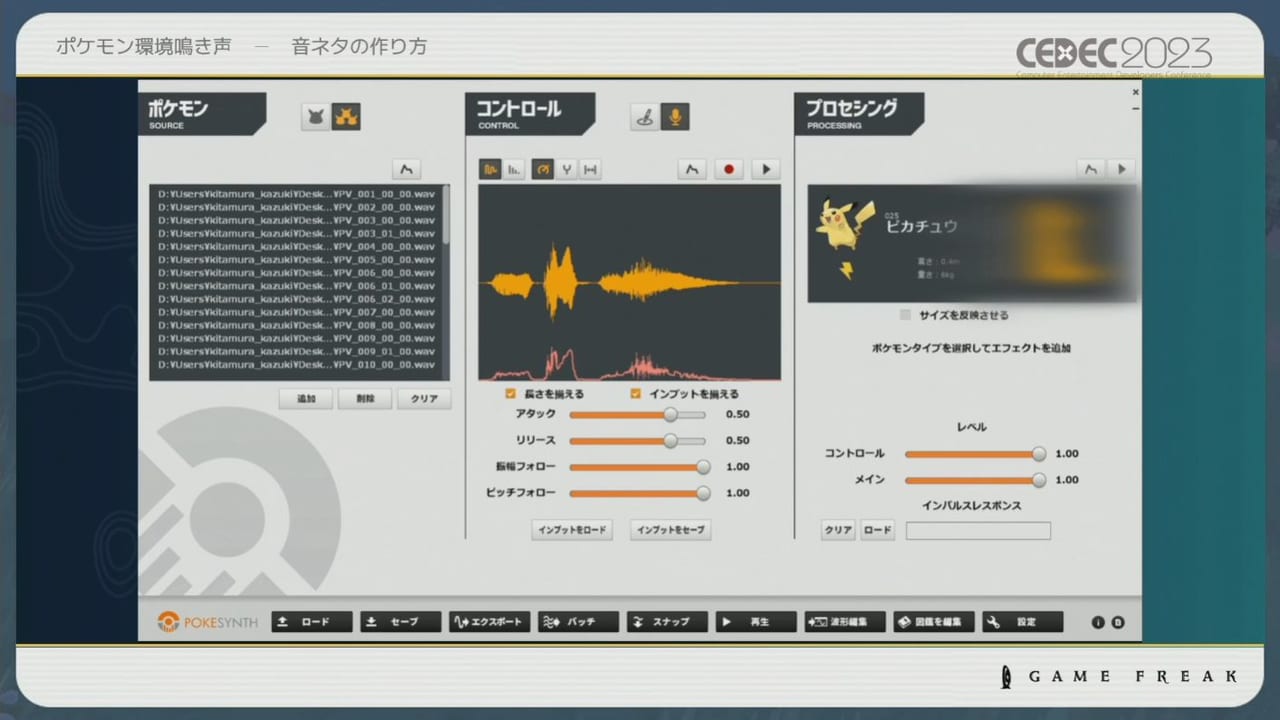Click tuning fork pitch icon
Screen dimensions: 1280x720
pos(567,170)
